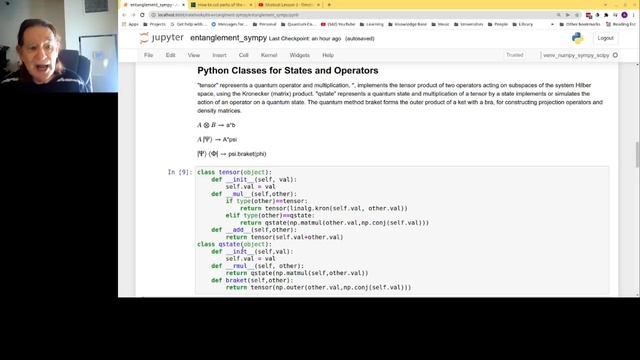The width and height of the screenshot is (640, 360).
Task: Open the Personal bookmark folder
Action: point(264,24)
